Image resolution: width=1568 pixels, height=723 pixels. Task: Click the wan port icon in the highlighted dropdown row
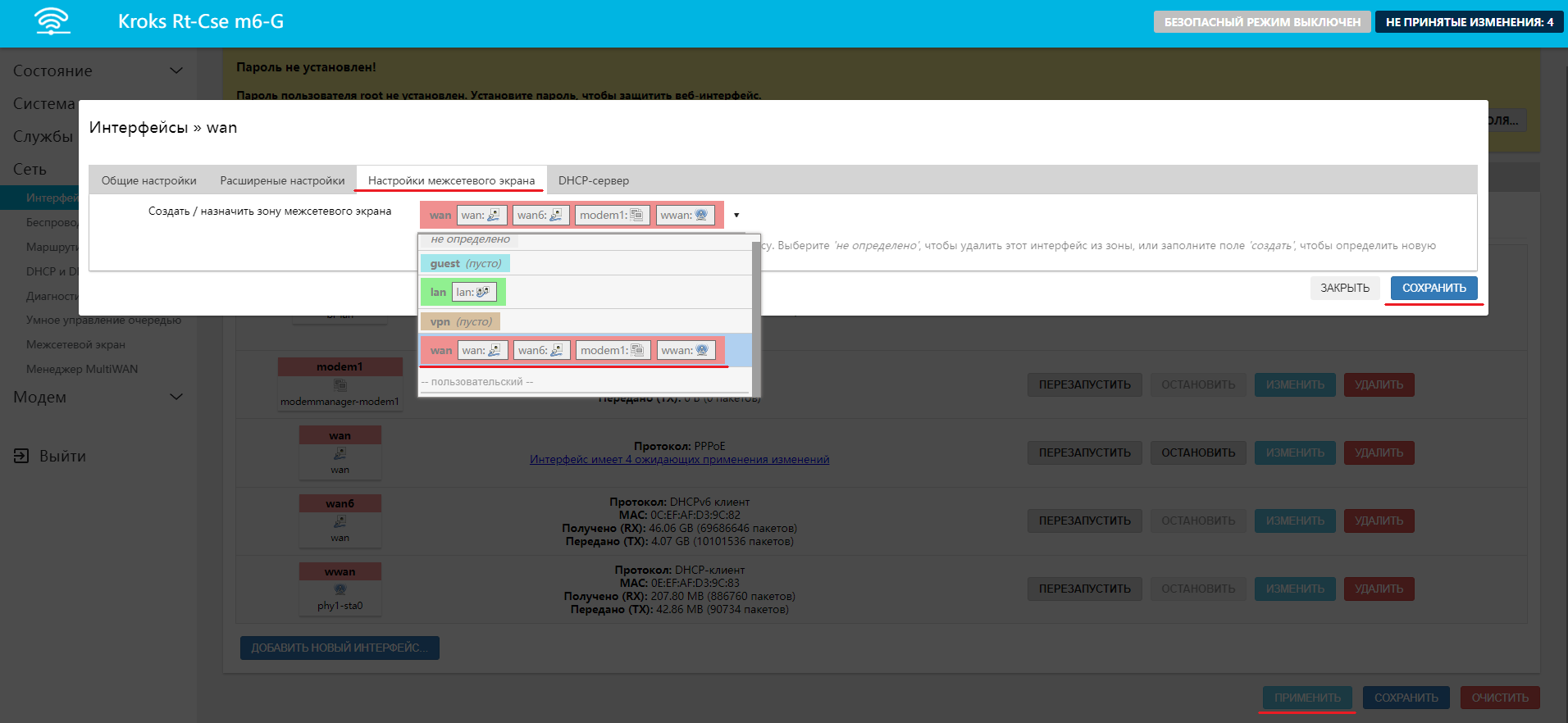click(495, 350)
